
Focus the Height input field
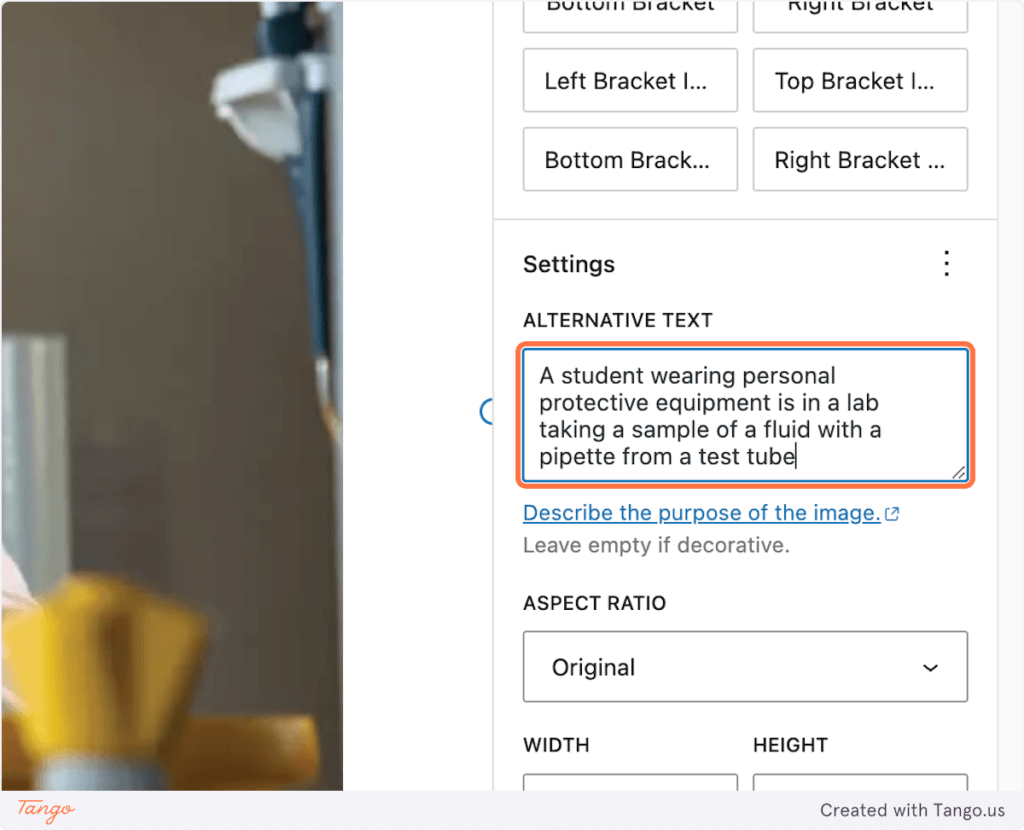click(x=860, y=784)
